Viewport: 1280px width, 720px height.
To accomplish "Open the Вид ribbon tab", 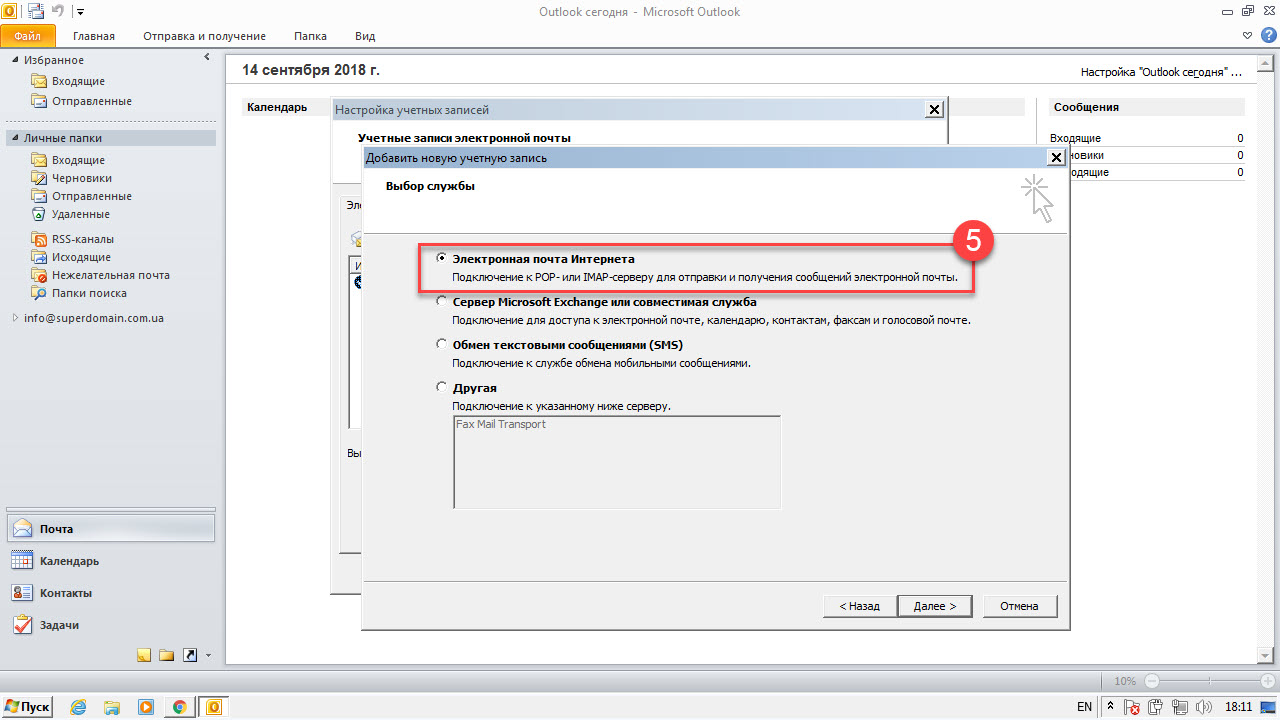I will tap(365, 36).
